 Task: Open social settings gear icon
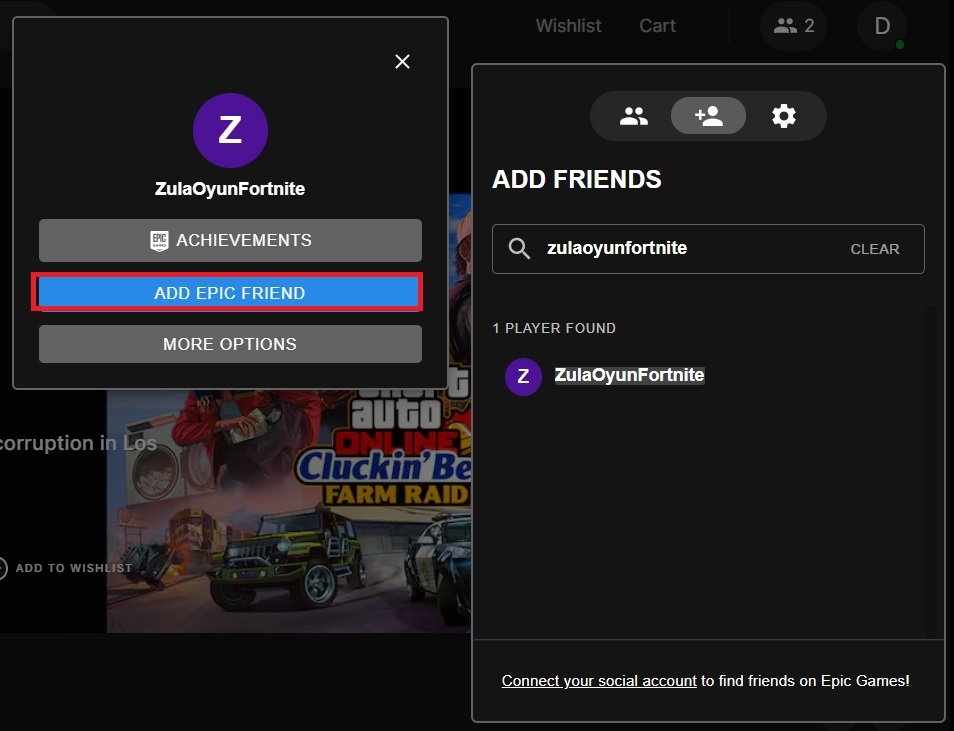coord(783,117)
